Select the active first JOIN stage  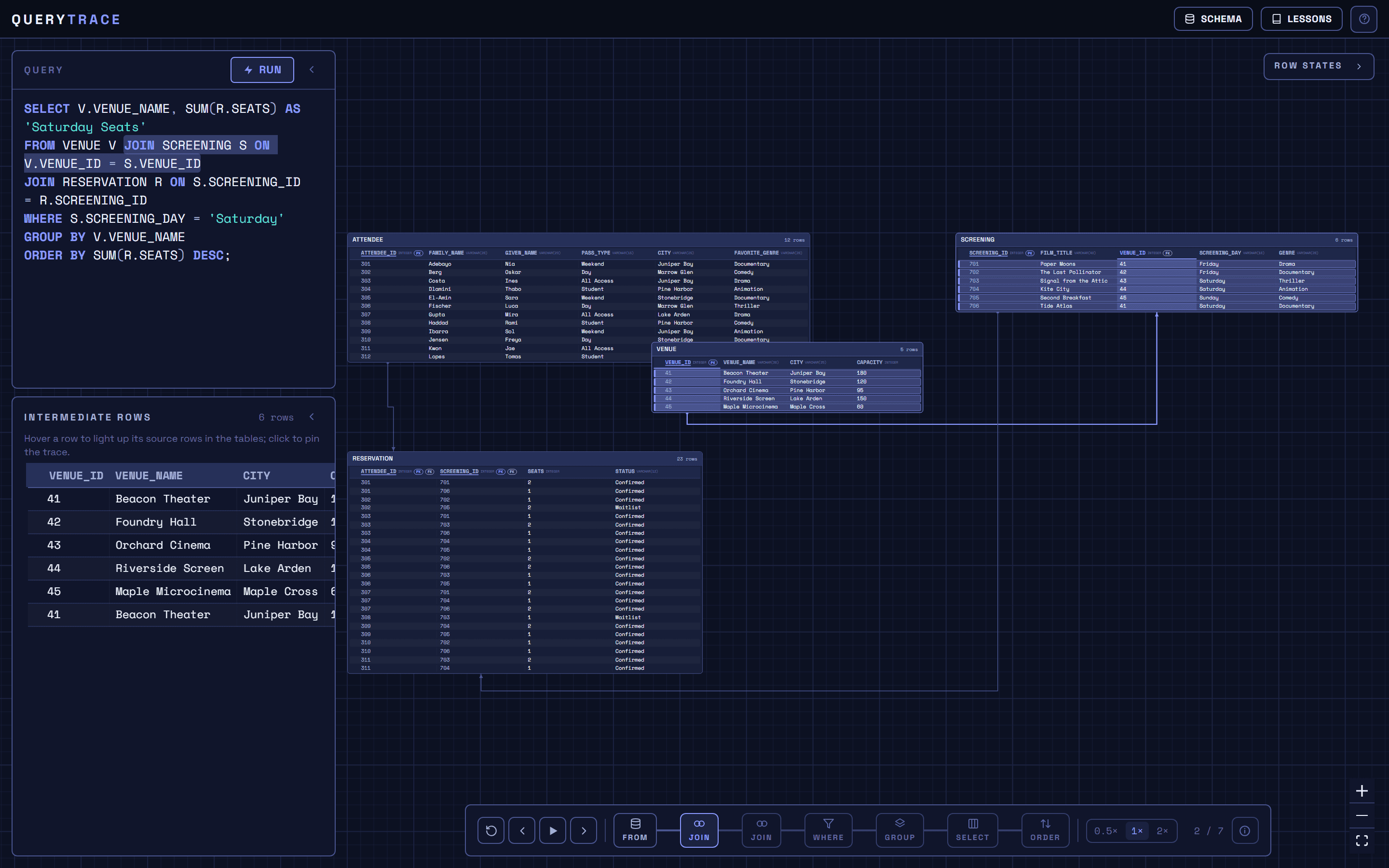click(x=699, y=830)
